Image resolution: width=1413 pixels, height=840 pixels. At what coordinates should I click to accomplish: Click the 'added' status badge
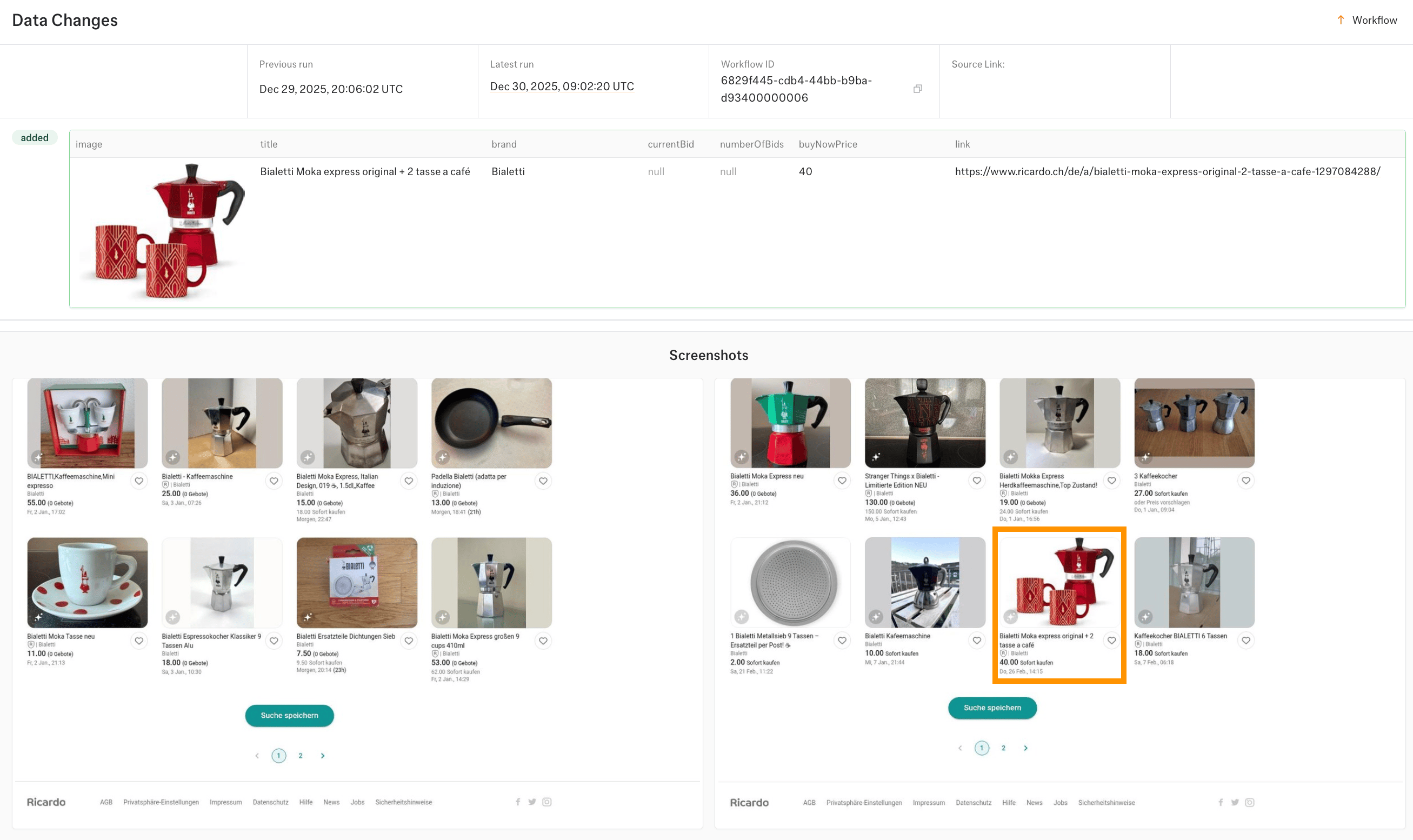(x=35, y=137)
